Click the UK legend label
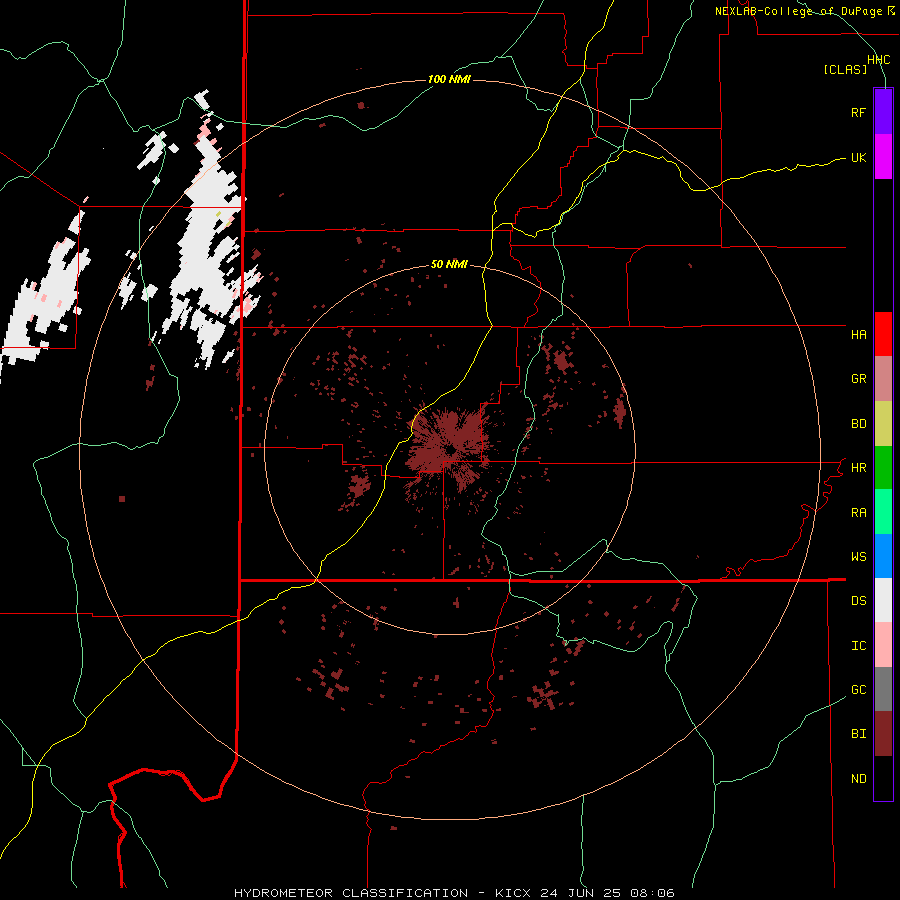This screenshot has height=900, width=900. 858,157
